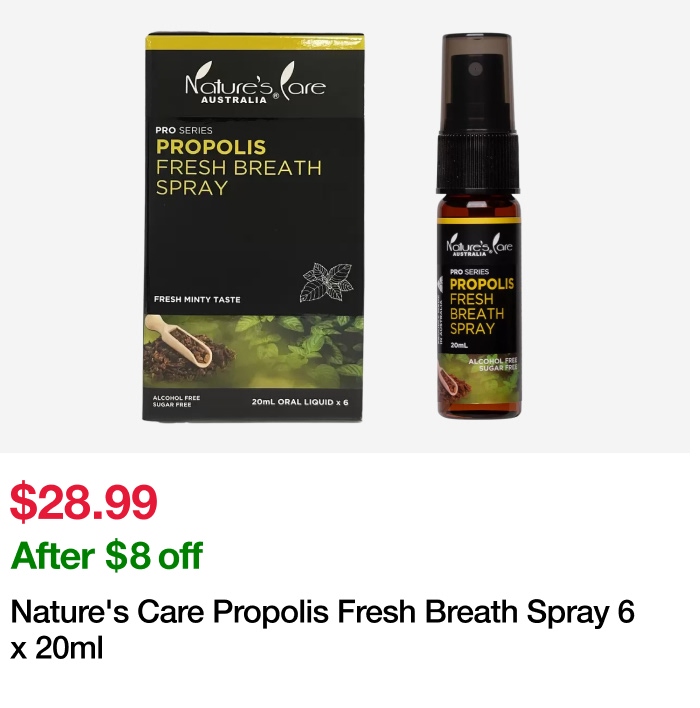Screen dimensions: 700x708
Task: Click the Nature's Care logo on the box
Action: 255,83
